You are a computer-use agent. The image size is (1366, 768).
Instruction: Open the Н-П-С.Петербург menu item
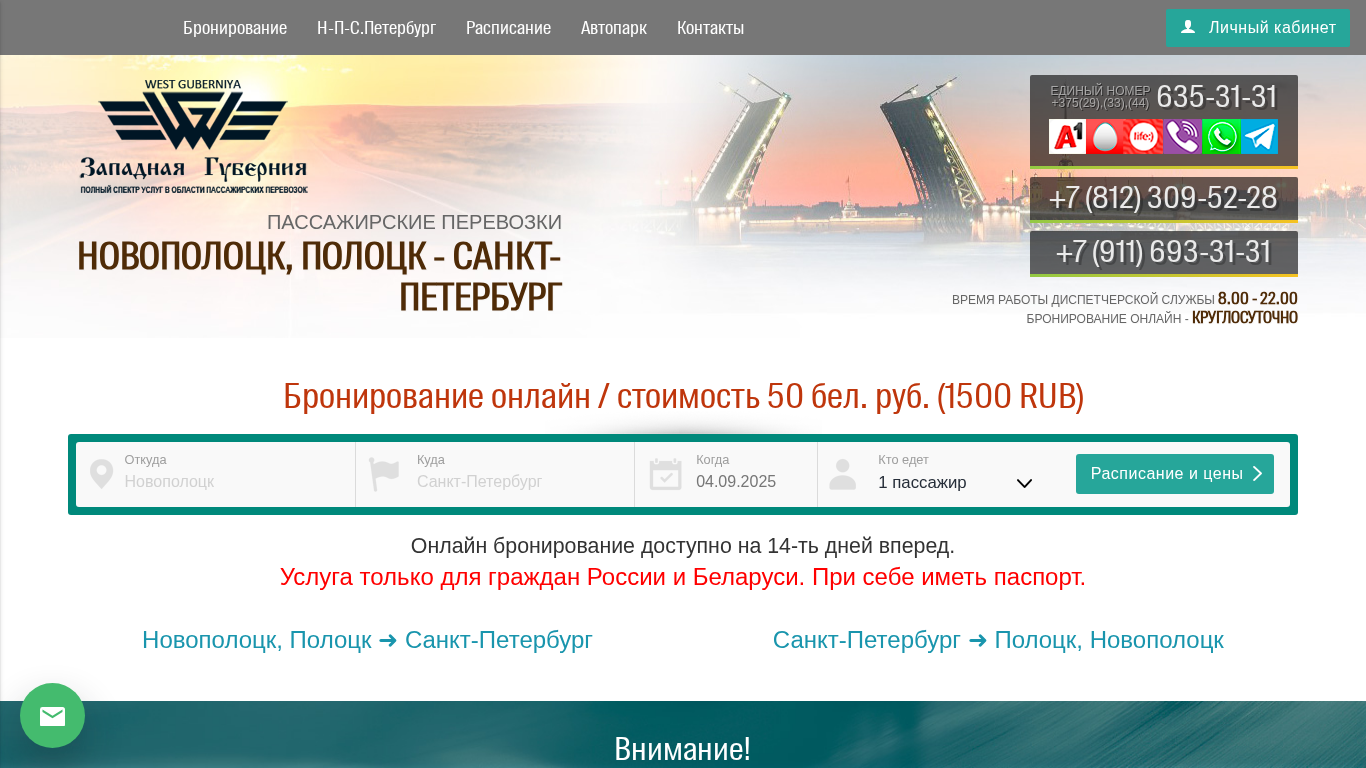(x=376, y=28)
